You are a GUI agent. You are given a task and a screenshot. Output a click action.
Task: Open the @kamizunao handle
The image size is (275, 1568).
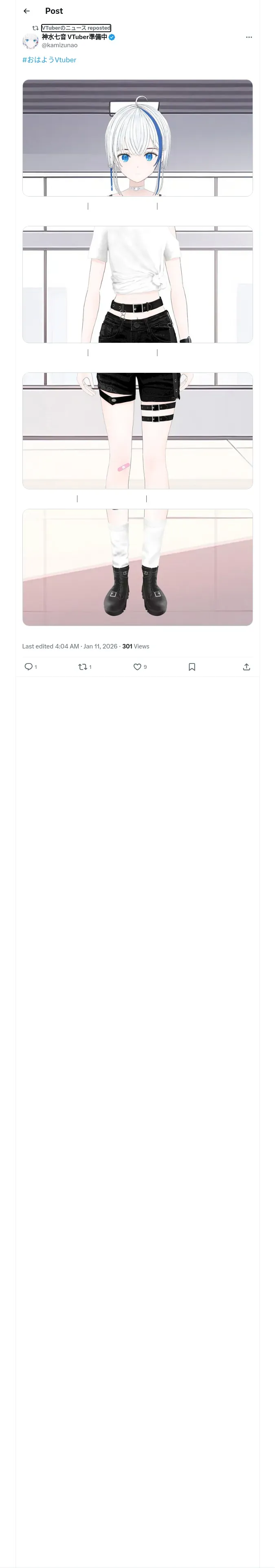pos(60,45)
